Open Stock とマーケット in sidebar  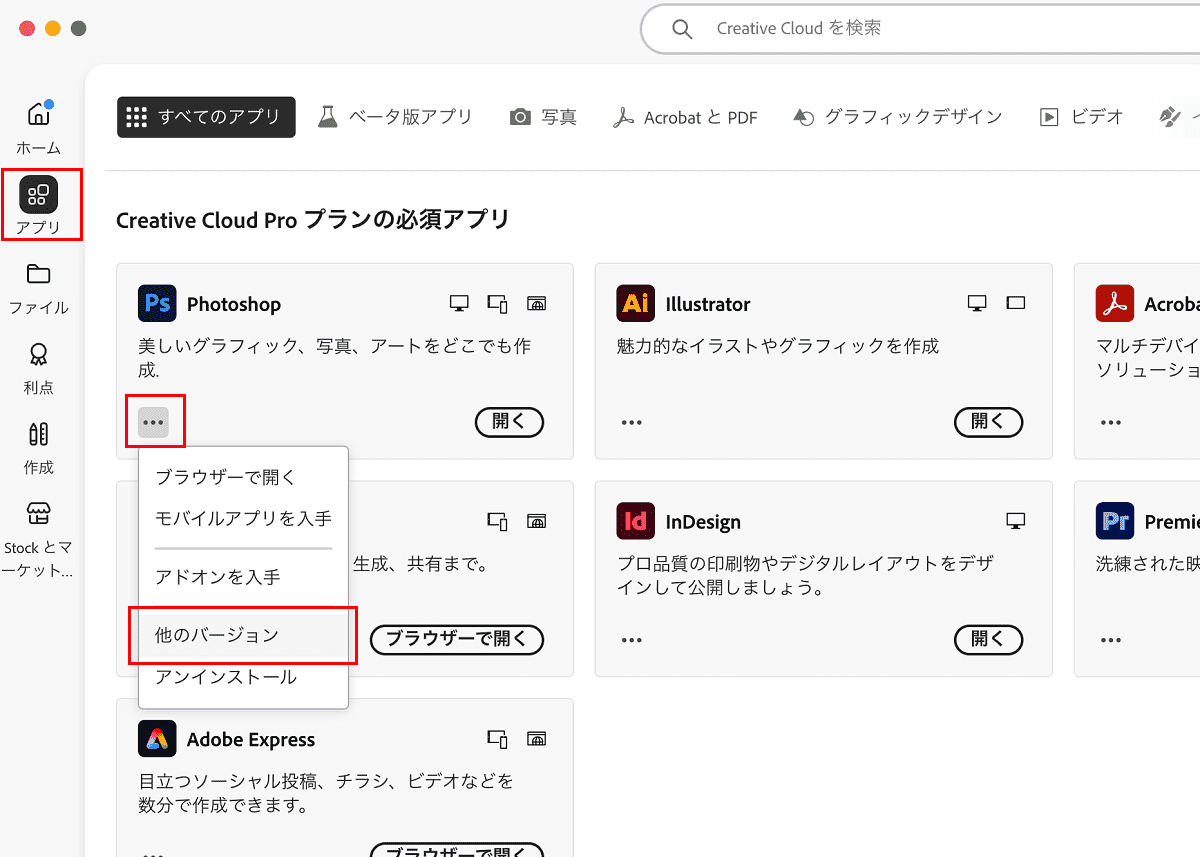[x=39, y=541]
